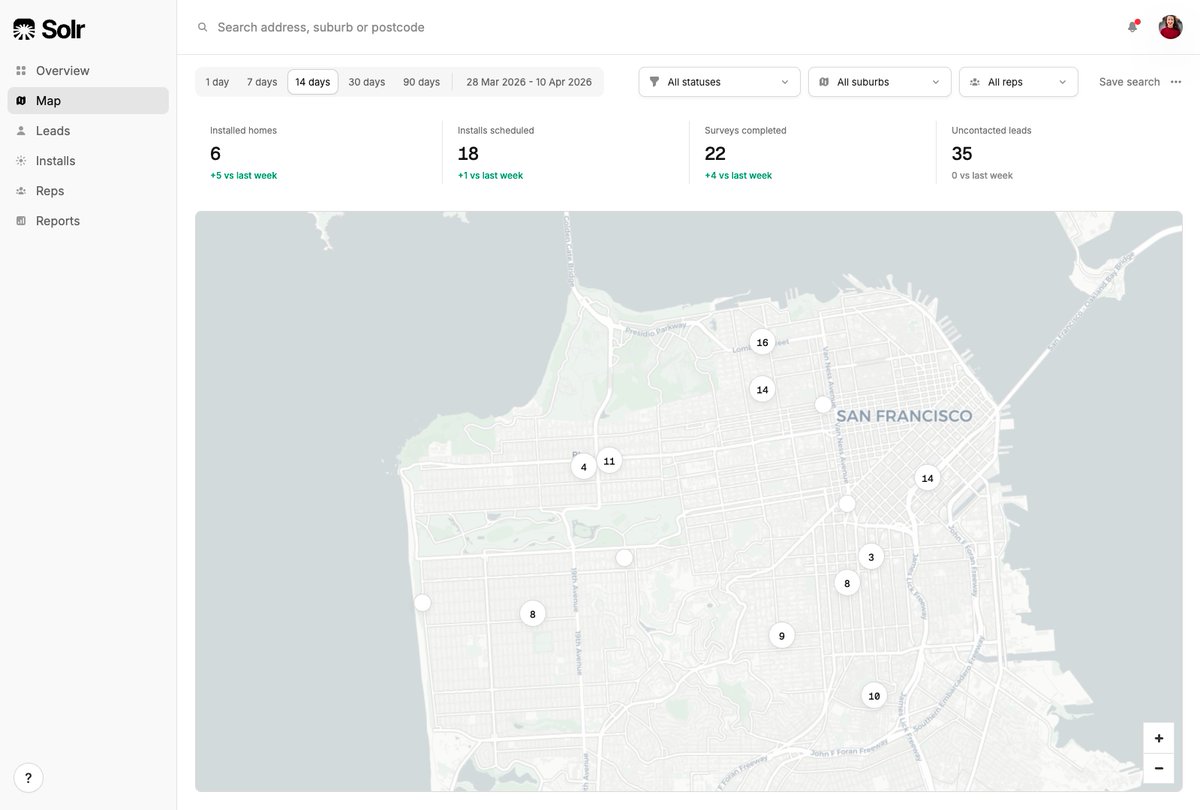Image resolution: width=1200 pixels, height=810 pixels.
Task: Zoom out on the map
Action: point(1159,768)
